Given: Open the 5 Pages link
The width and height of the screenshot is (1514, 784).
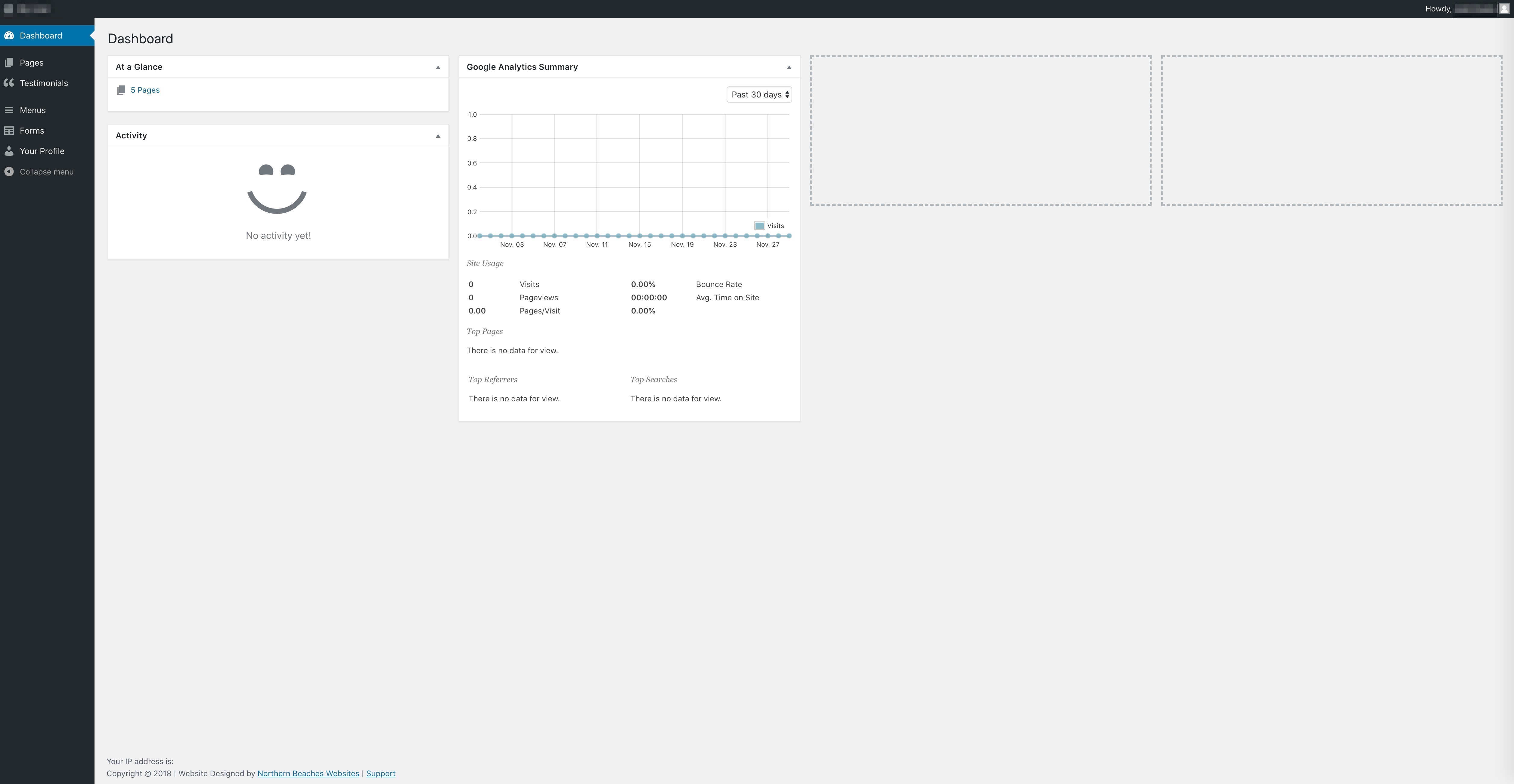Looking at the screenshot, I should pos(145,90).
